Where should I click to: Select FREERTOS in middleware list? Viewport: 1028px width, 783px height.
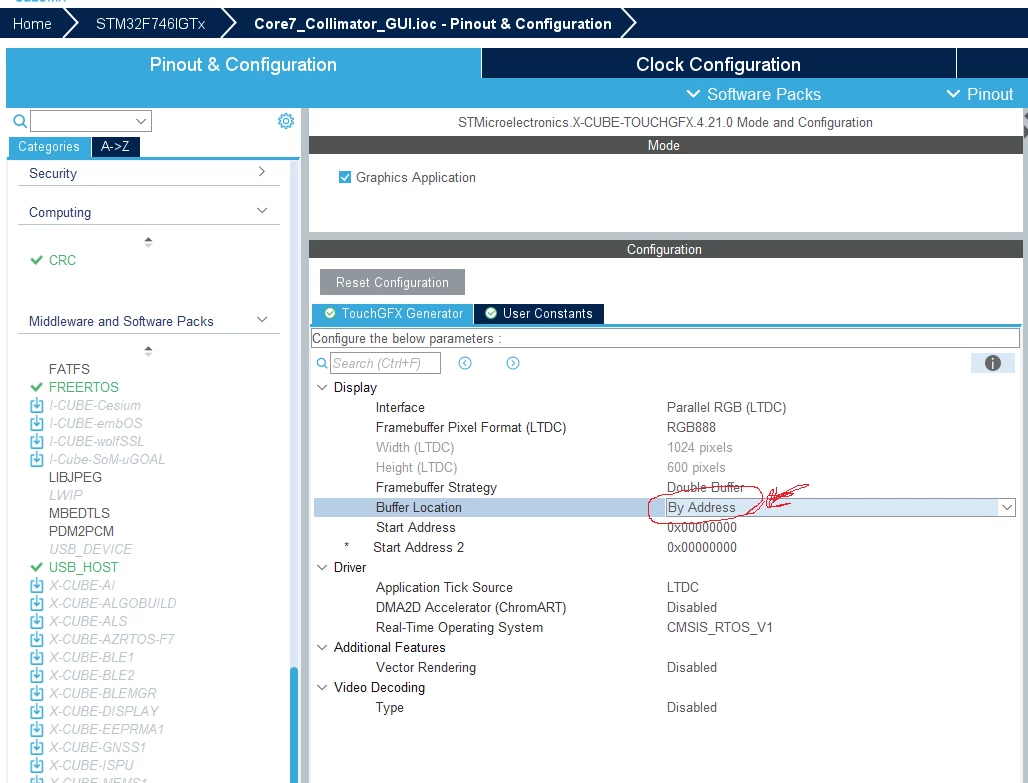[x=83, y=387]
